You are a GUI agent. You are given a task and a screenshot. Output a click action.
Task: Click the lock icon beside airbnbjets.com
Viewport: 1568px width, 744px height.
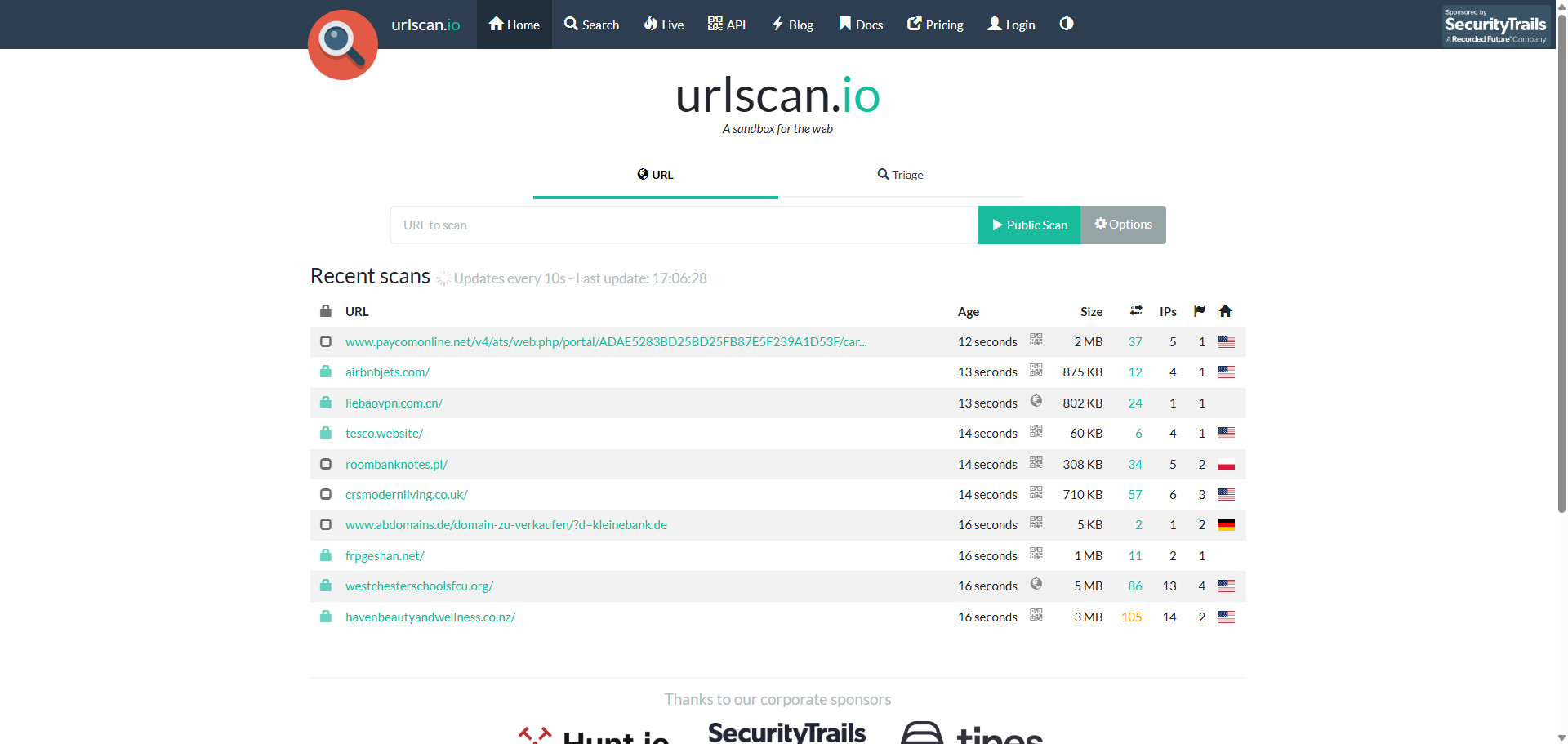pos(326,372)
